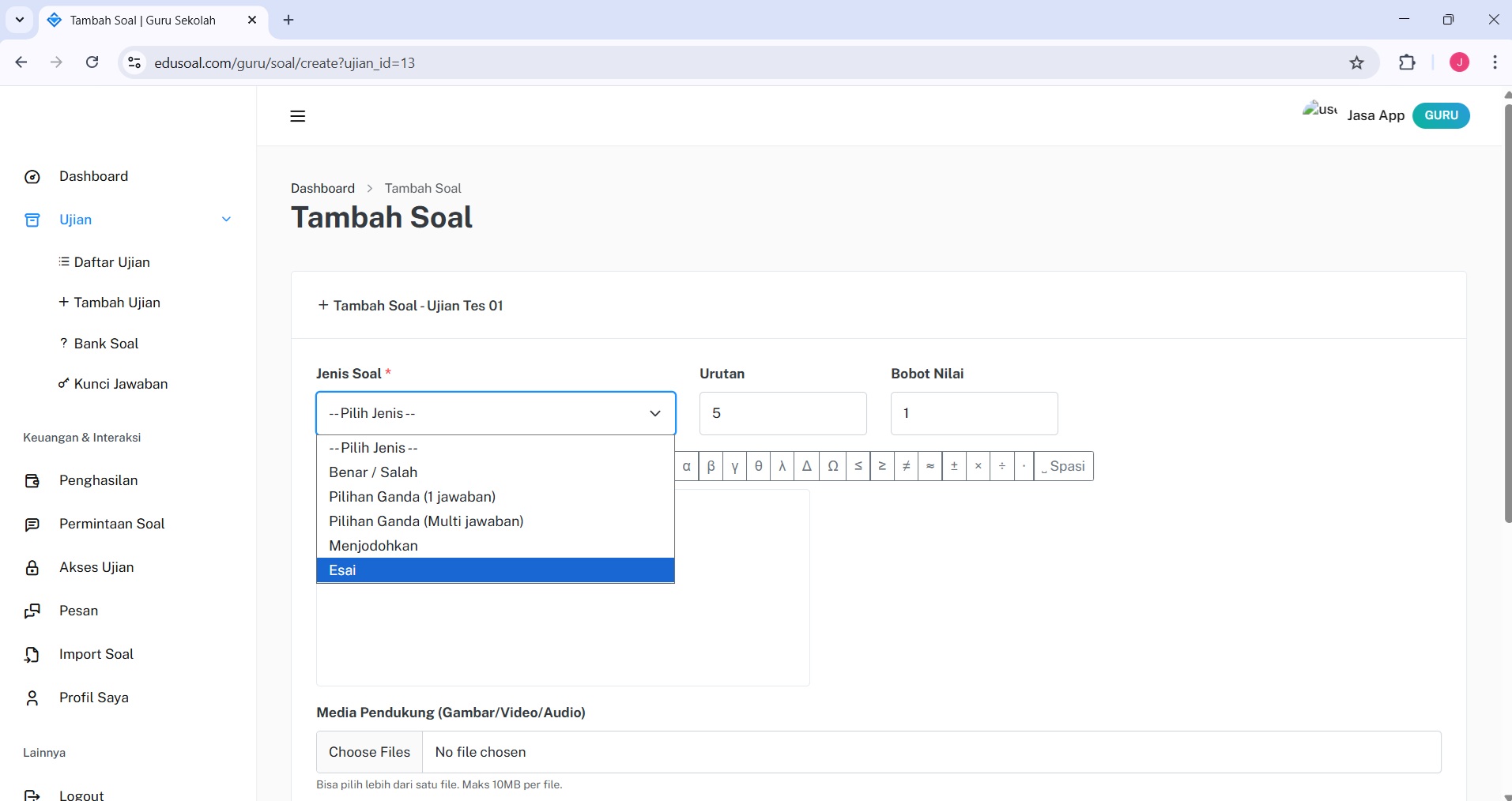Open Import Soal page
1512x801 pixels.
coord(96,654)
